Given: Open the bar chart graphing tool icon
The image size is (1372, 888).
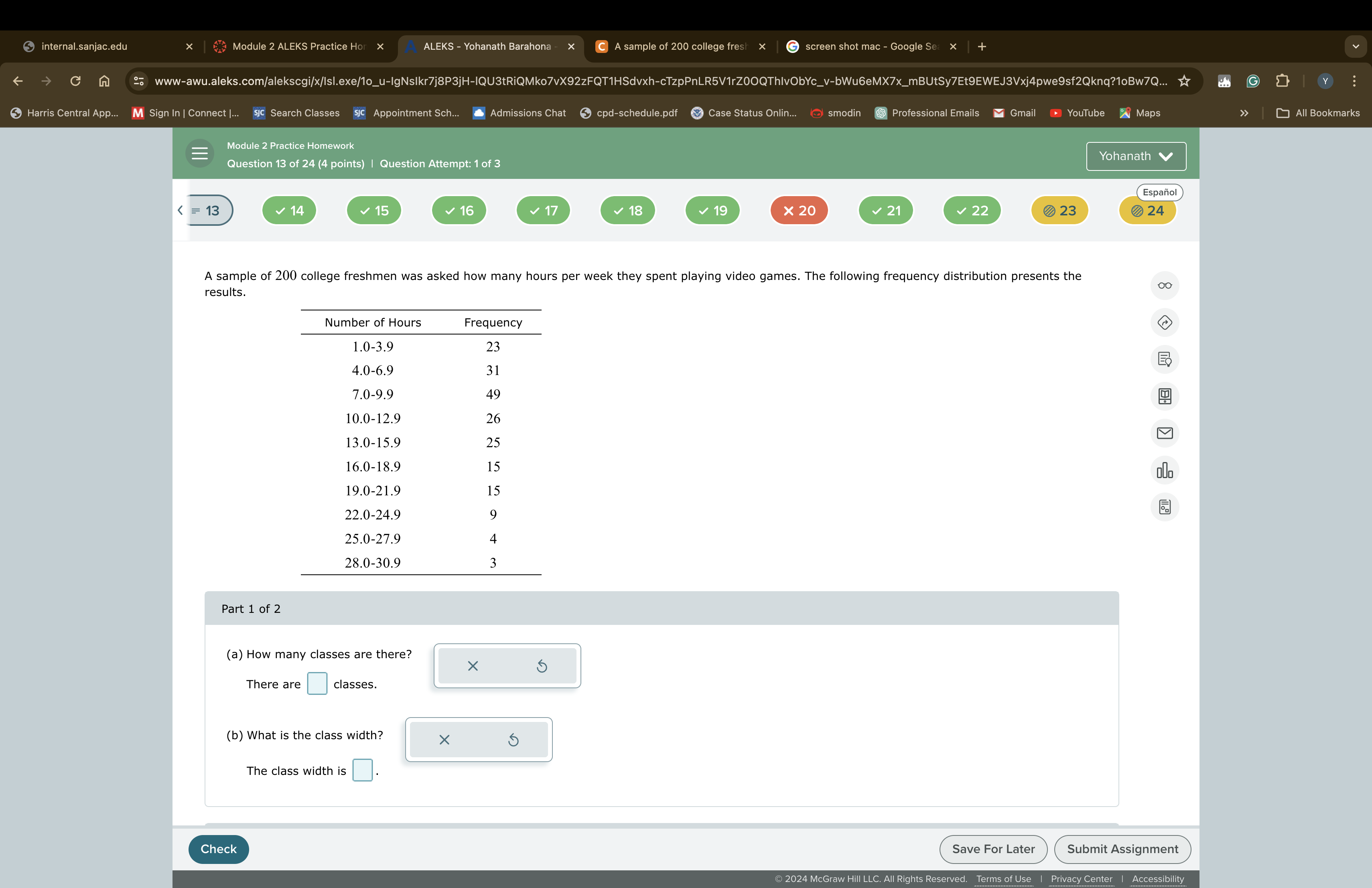Looking at the screenshot, I should (x=1164, y=470).
